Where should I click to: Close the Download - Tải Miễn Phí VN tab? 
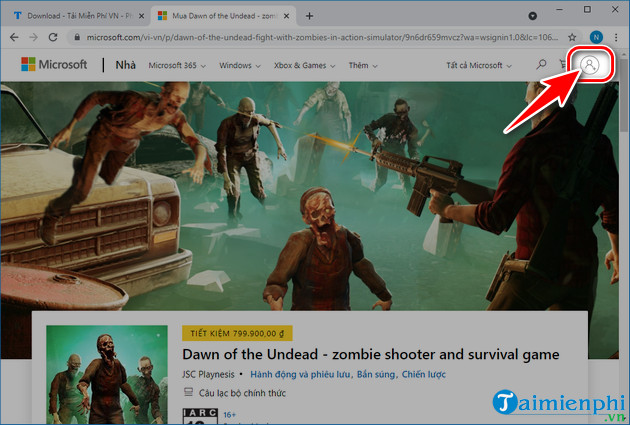click(x=141, y=16)
